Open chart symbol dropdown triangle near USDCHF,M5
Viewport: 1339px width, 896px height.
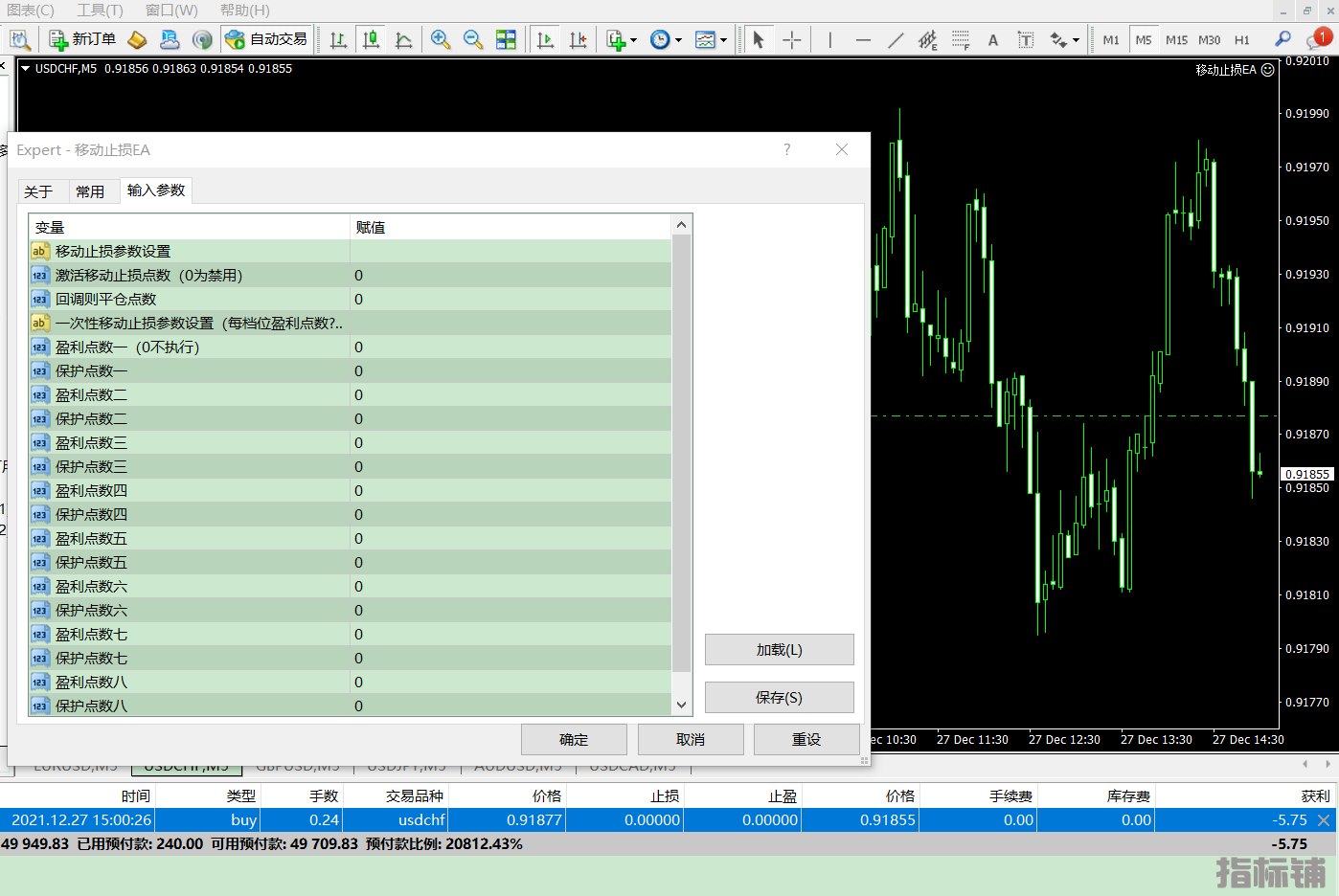26,69
